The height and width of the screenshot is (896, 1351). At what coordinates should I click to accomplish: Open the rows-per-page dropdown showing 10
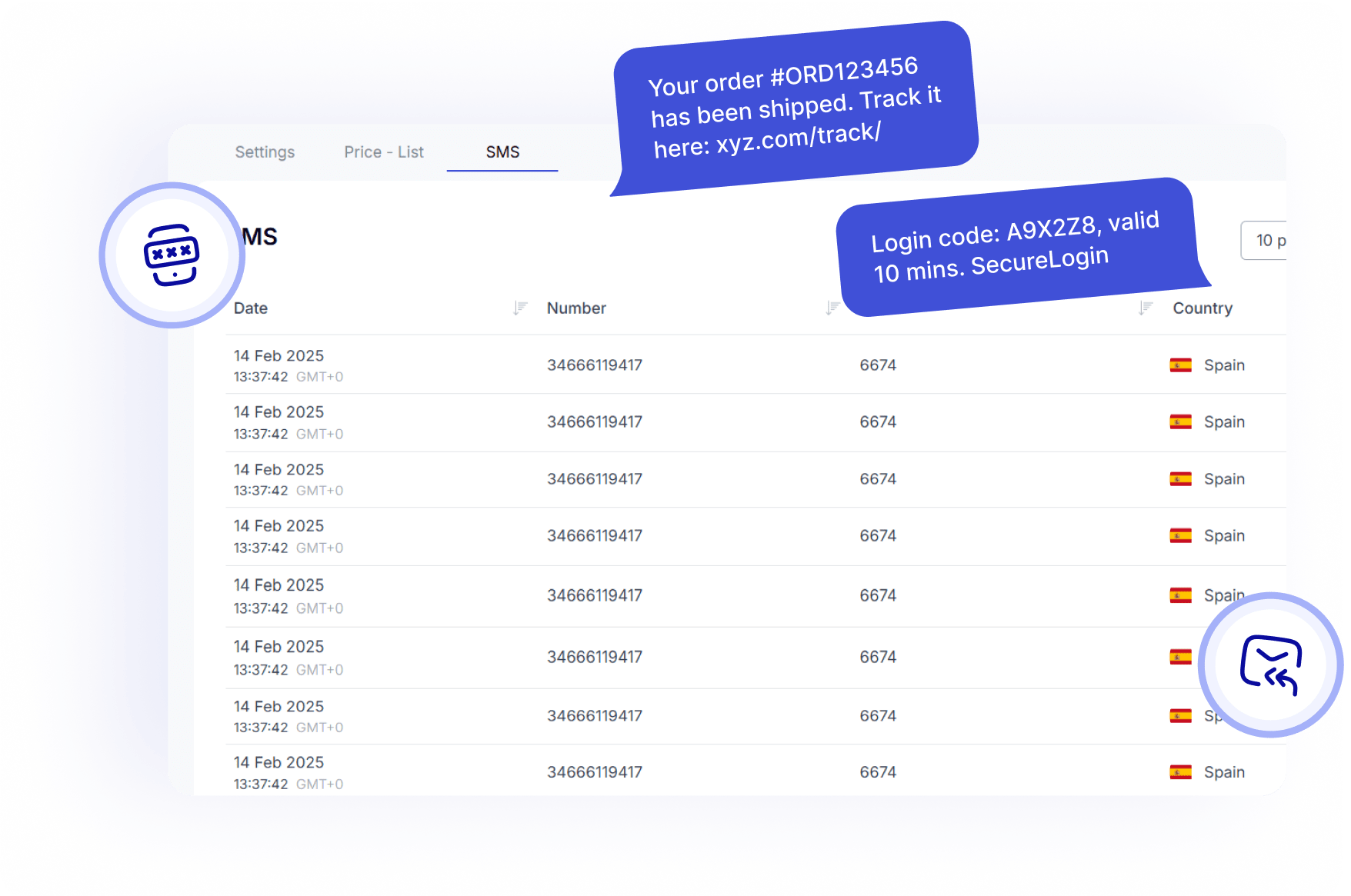pyautogui.click(x=1264, y=241)
